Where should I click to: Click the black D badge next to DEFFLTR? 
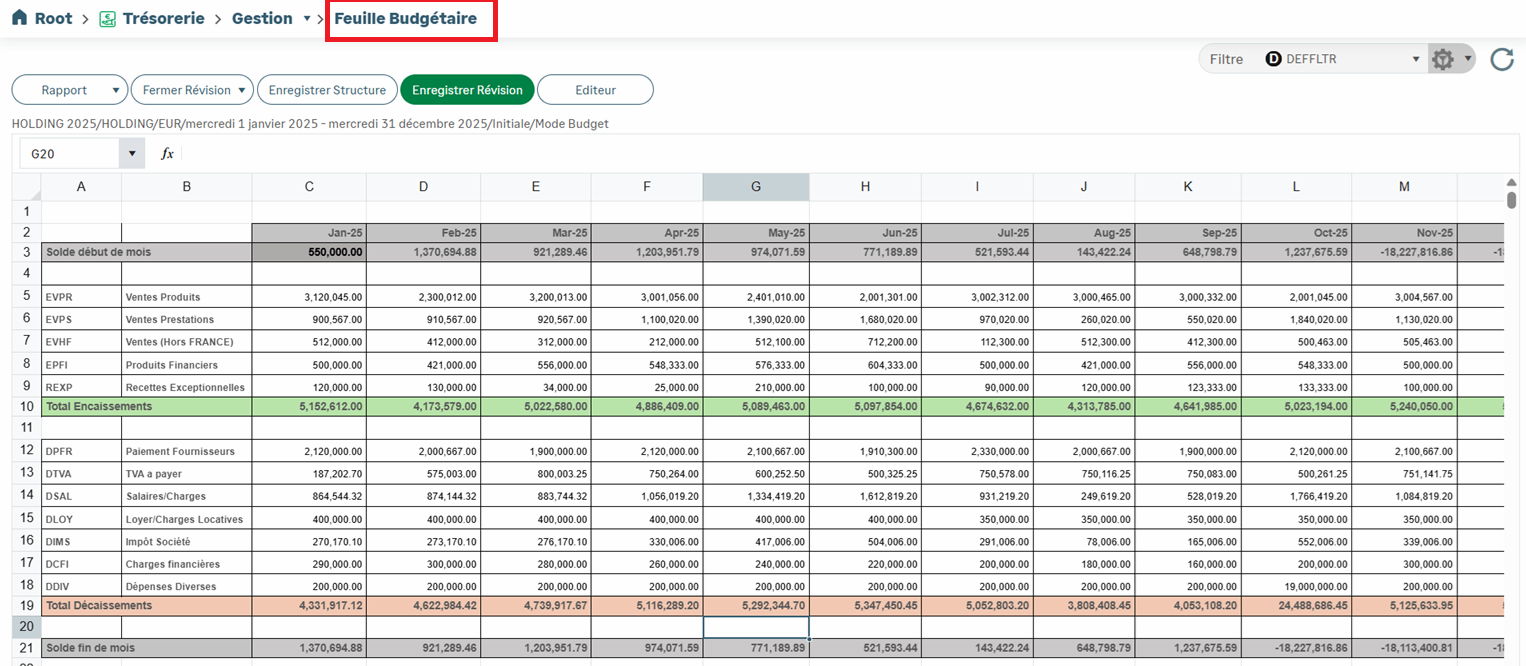pos(1273,59)
